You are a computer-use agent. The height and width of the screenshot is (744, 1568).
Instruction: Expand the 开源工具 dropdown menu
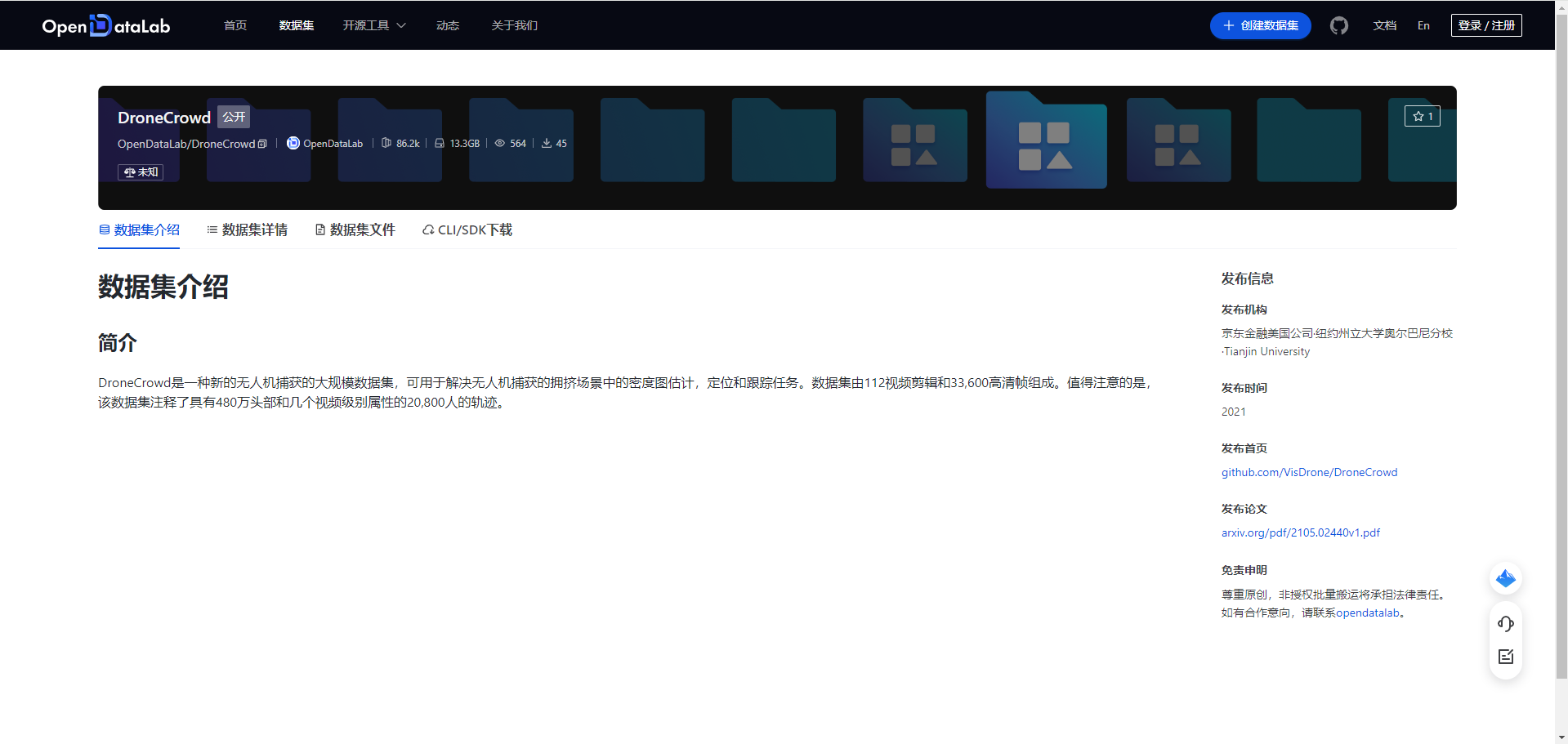pos(373,25)
